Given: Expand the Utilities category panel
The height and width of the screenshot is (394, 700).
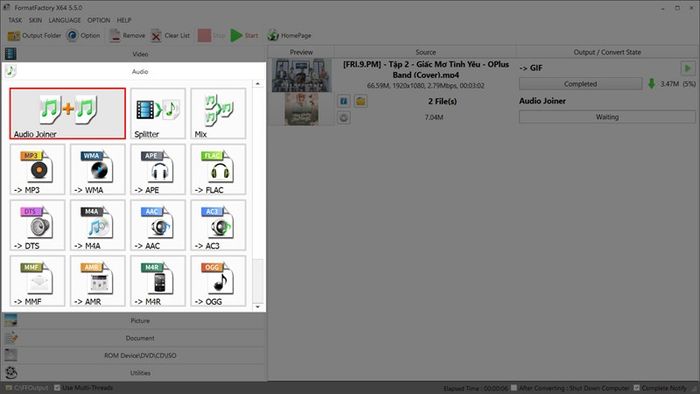Looking at the screenshot, I should click(x=134, y=373).
